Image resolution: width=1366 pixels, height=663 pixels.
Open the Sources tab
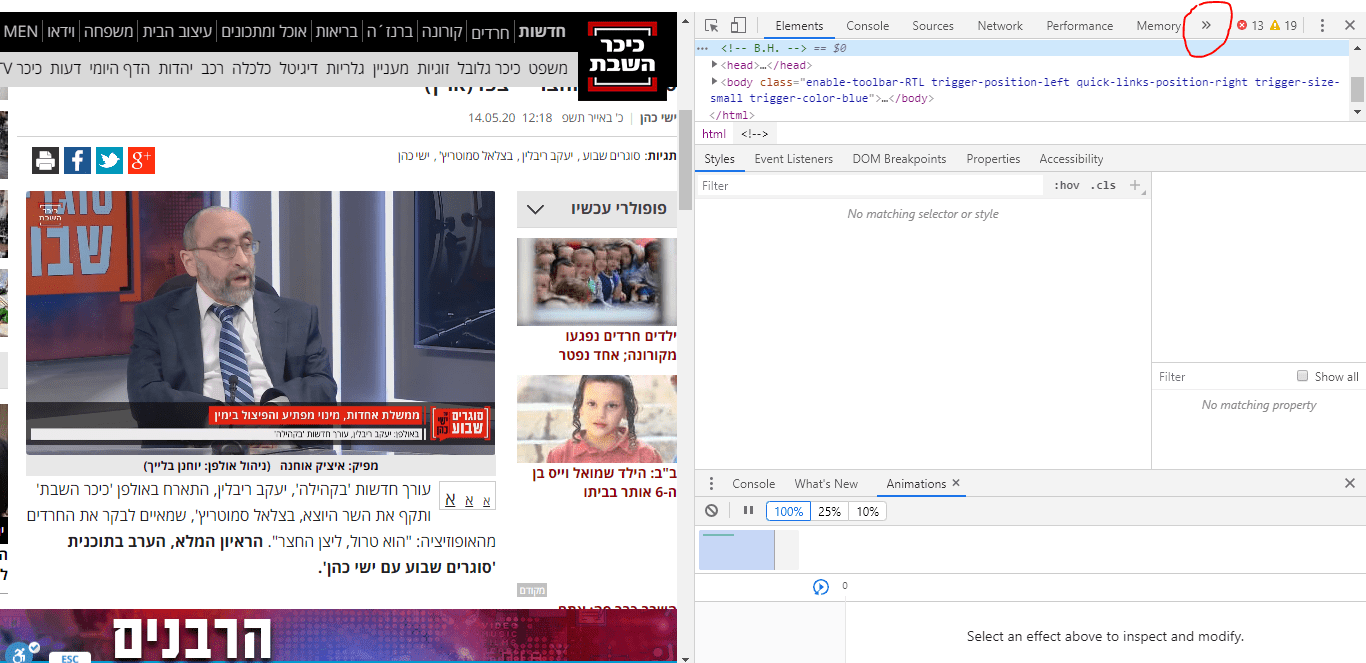point(933,26)
